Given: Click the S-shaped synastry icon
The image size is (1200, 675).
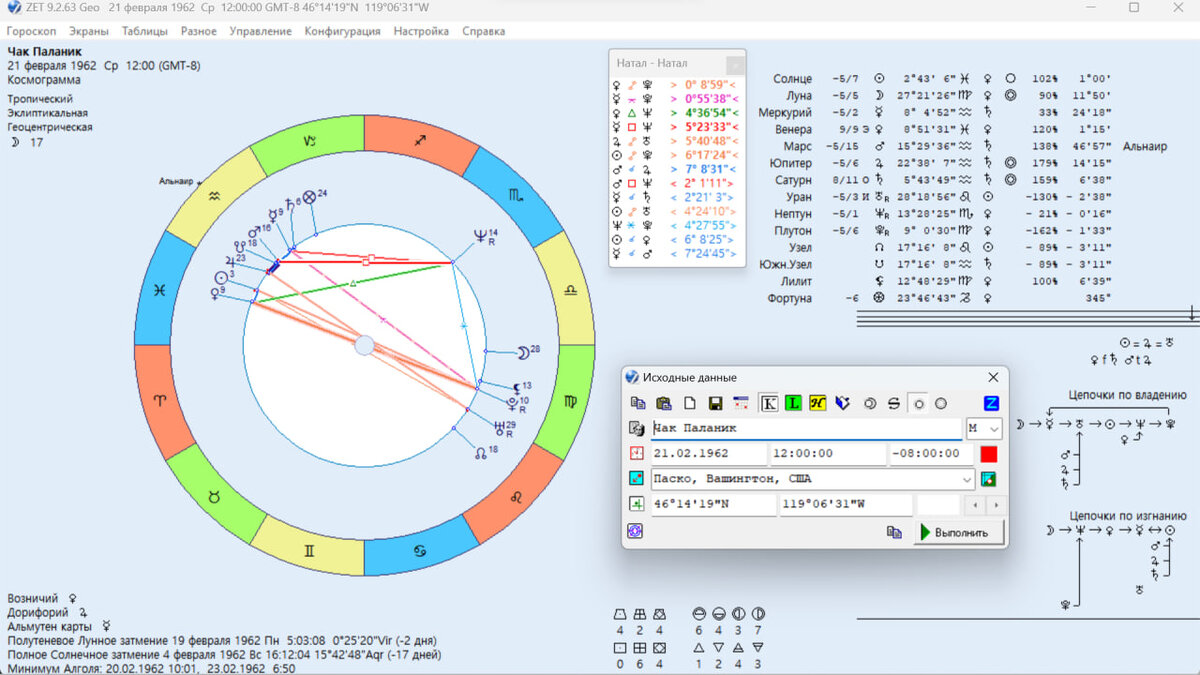Looking at the screenshot, I should coord(894,403).
